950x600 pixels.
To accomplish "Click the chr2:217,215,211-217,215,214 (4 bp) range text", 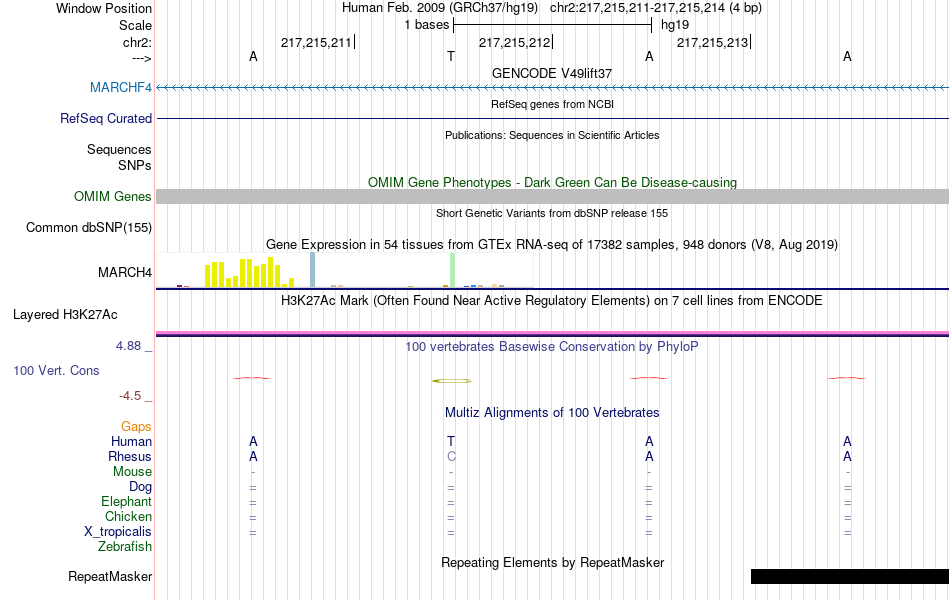I will pyautogui.click(x=656, y=8).
